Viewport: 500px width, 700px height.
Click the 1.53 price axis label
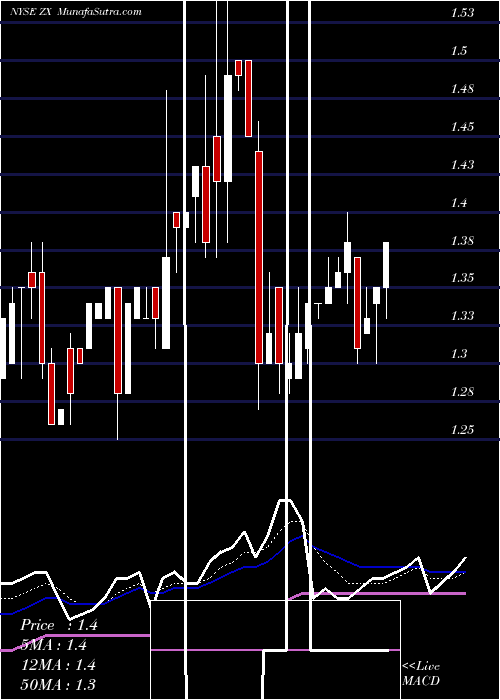click(x=462, y=13)
